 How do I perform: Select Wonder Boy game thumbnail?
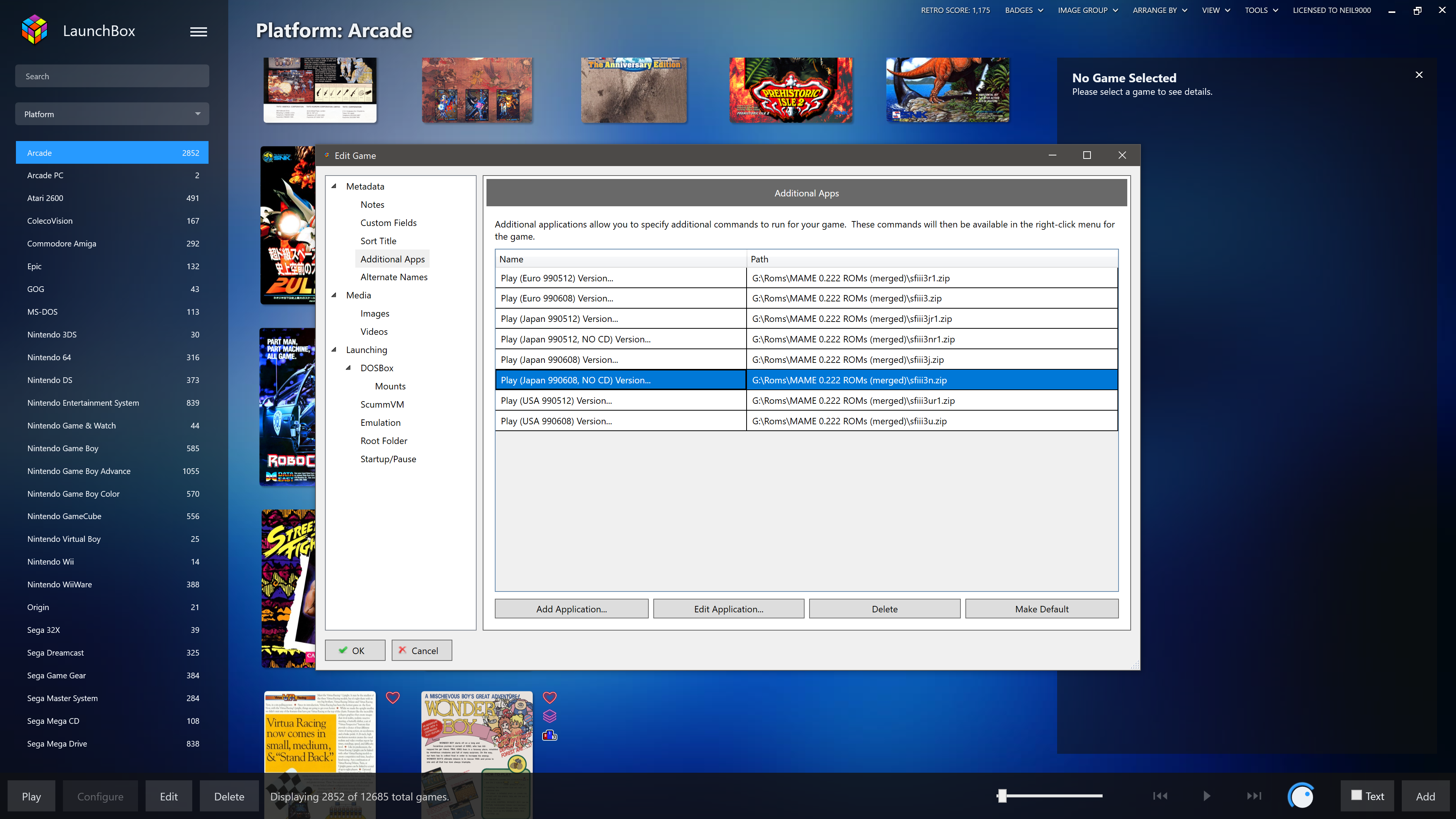477,732
